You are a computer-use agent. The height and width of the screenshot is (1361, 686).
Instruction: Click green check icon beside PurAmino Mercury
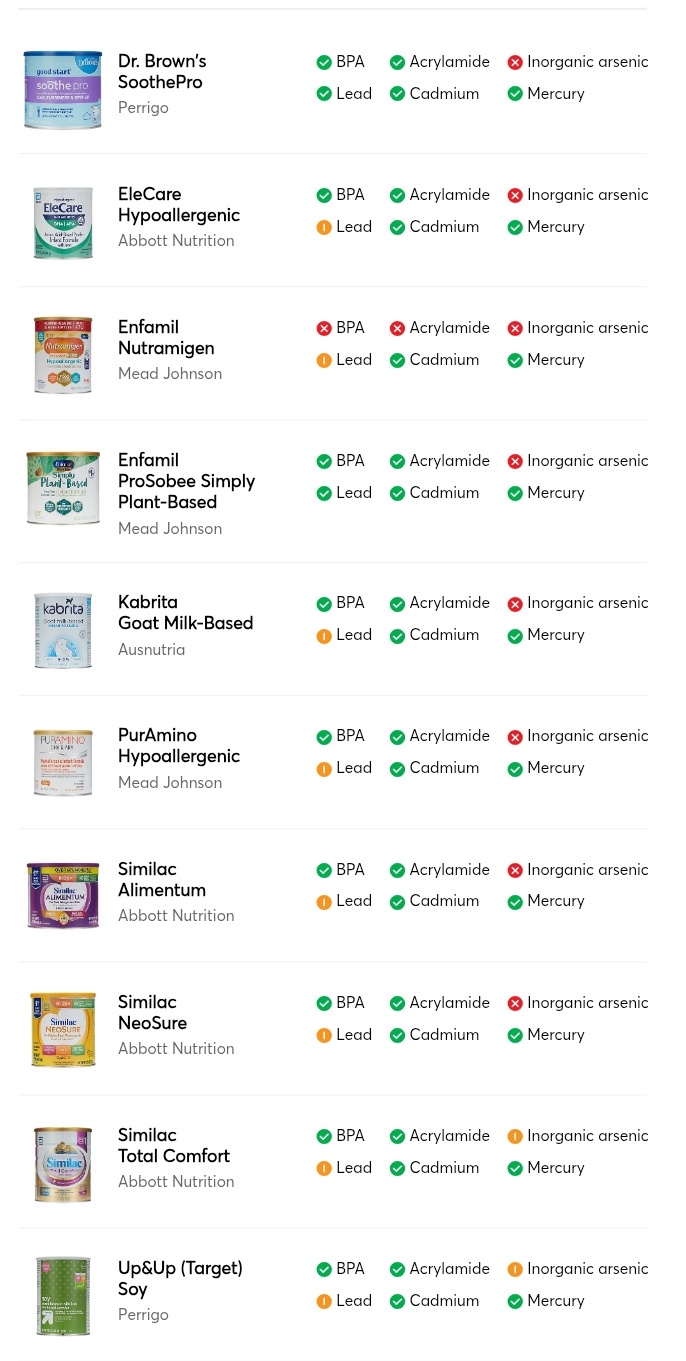(x=515, y=769)
